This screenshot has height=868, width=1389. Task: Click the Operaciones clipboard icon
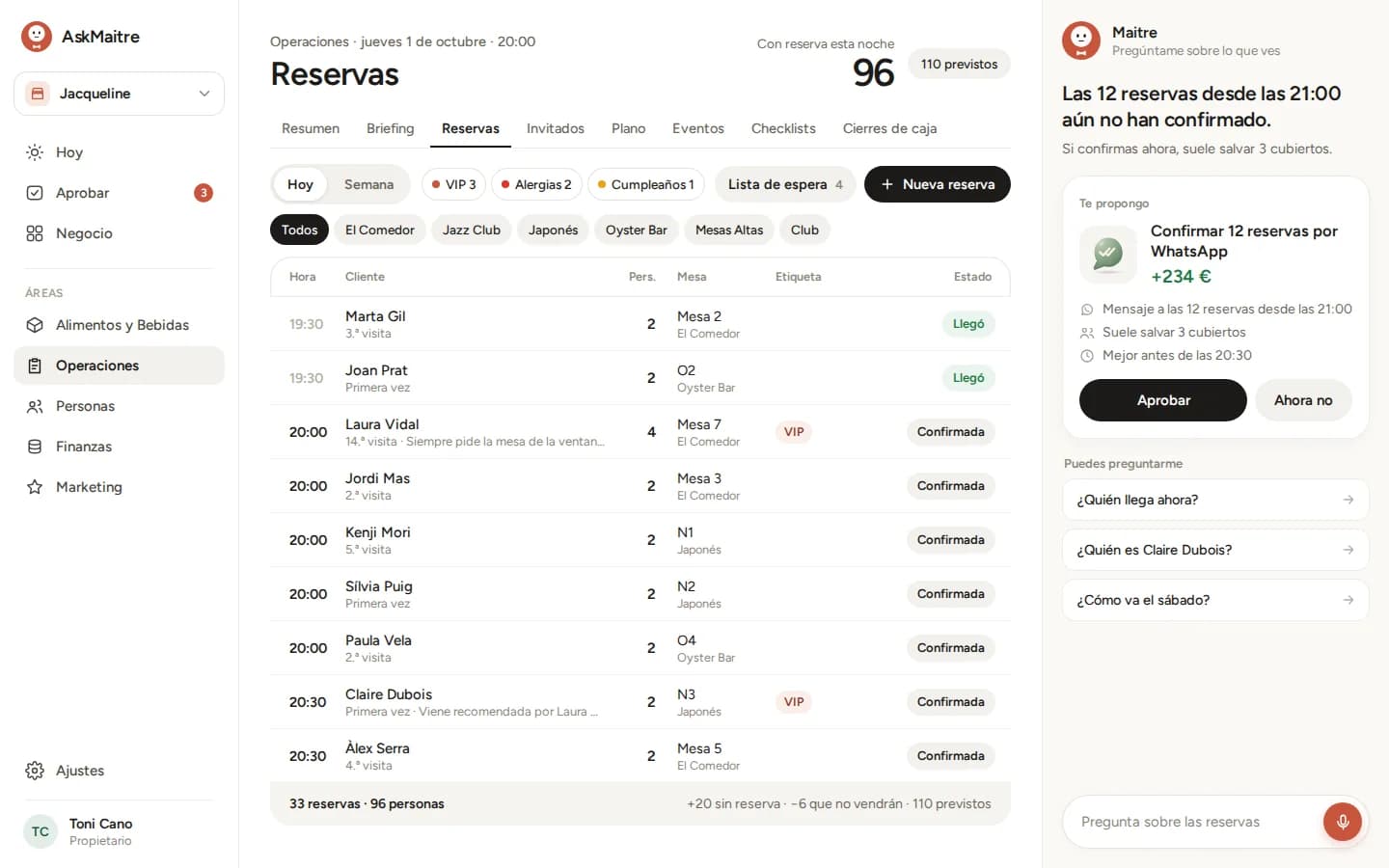click(x=35, y=366)
